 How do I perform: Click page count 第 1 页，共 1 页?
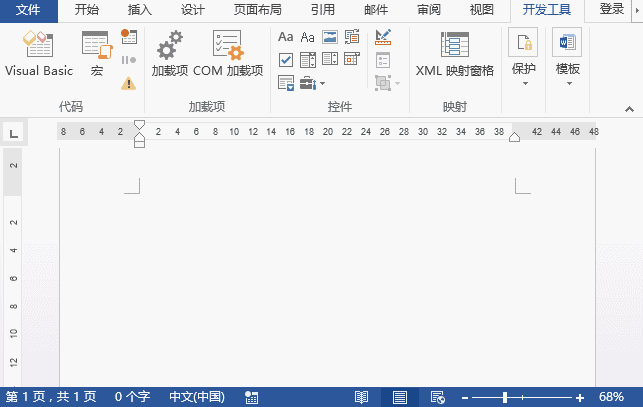pos(51,397)
